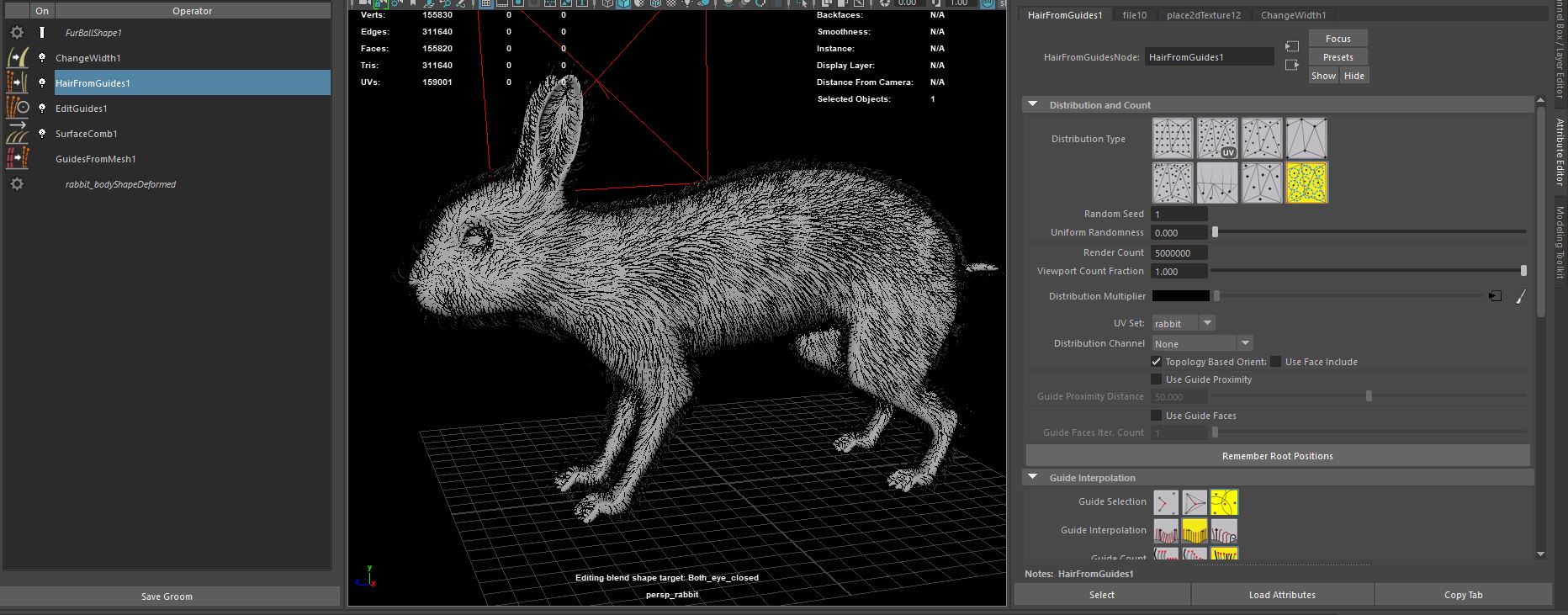Uncheck Topology Based Orientation checkbox
Image resolution: width=1568 pixels, height=615 pixels.
tap(1157, 362)
